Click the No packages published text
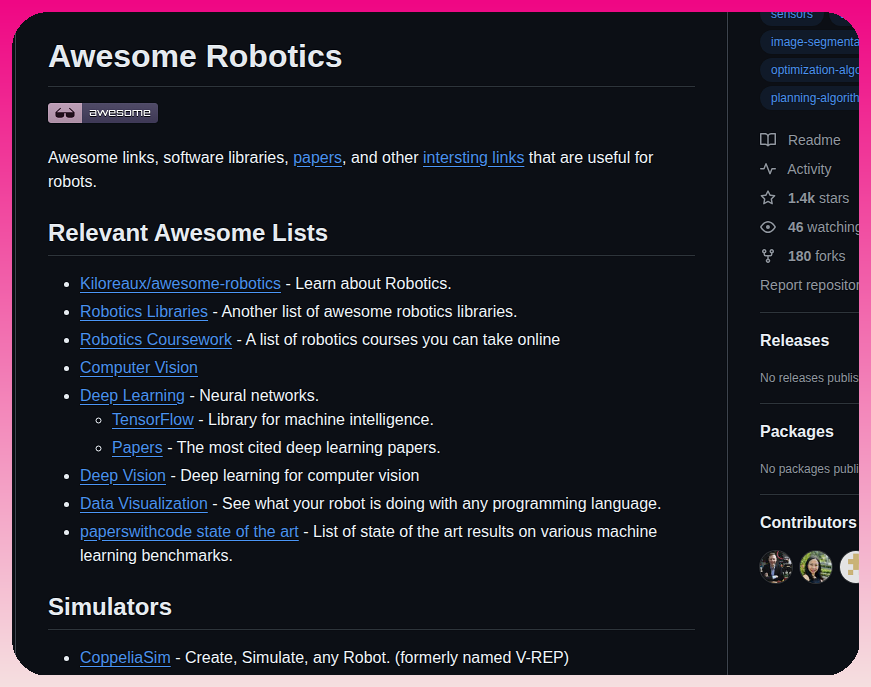Screen dimensions: 871x687 tap(809, 469)
